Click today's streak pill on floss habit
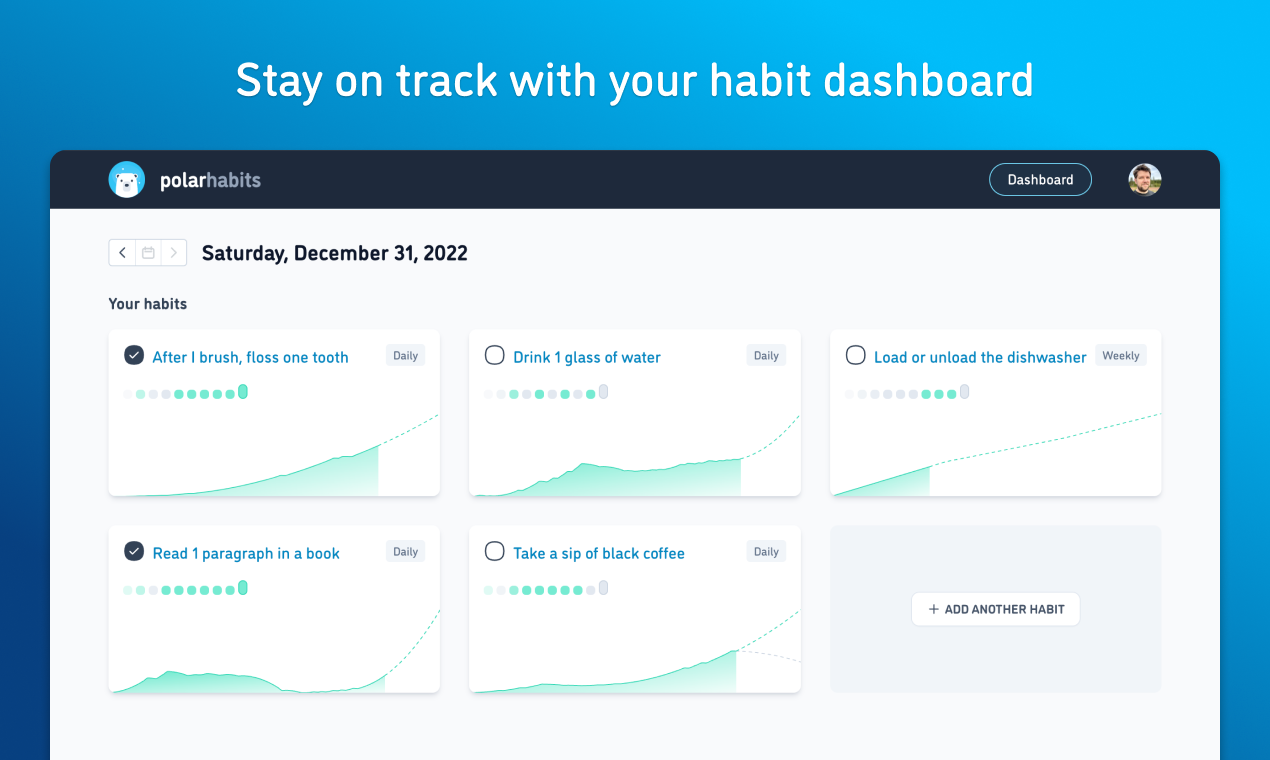 pyautogui.click(x=243, y=392)
